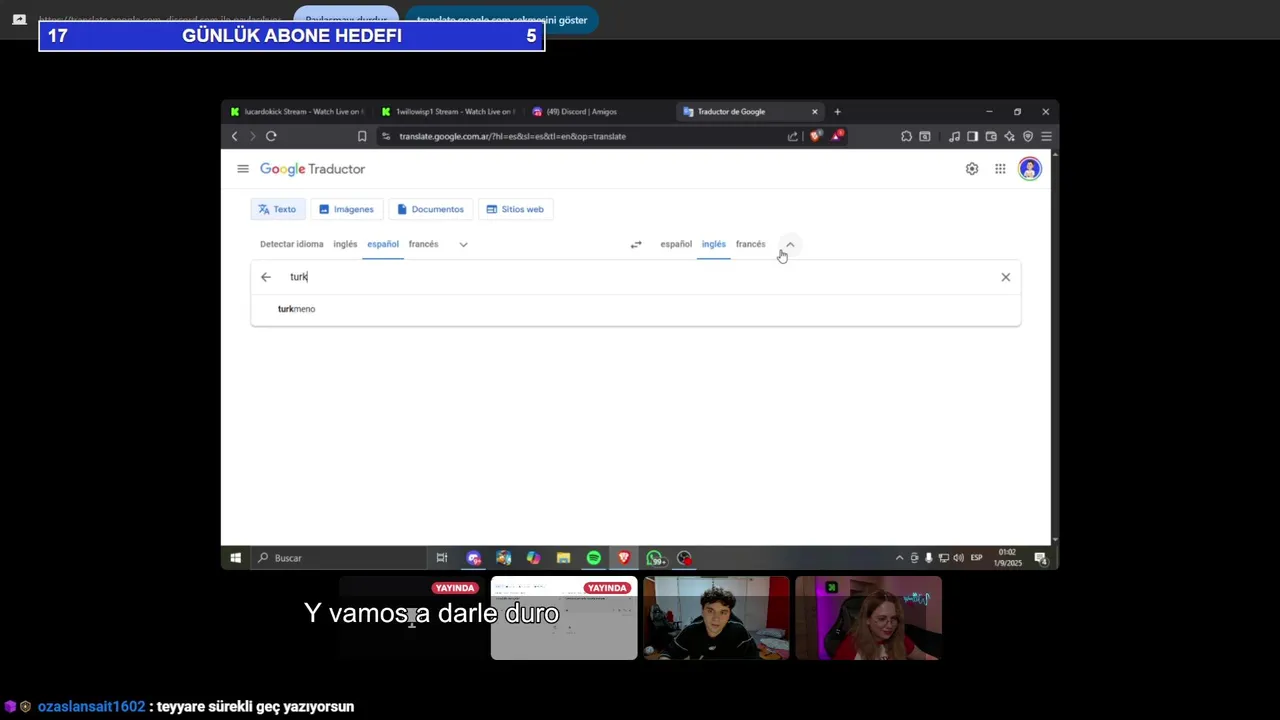The height and width of the screenshot is (720, 1280).
Task: Open the Brave browser taskbar icon
Action: pos(624,558)
